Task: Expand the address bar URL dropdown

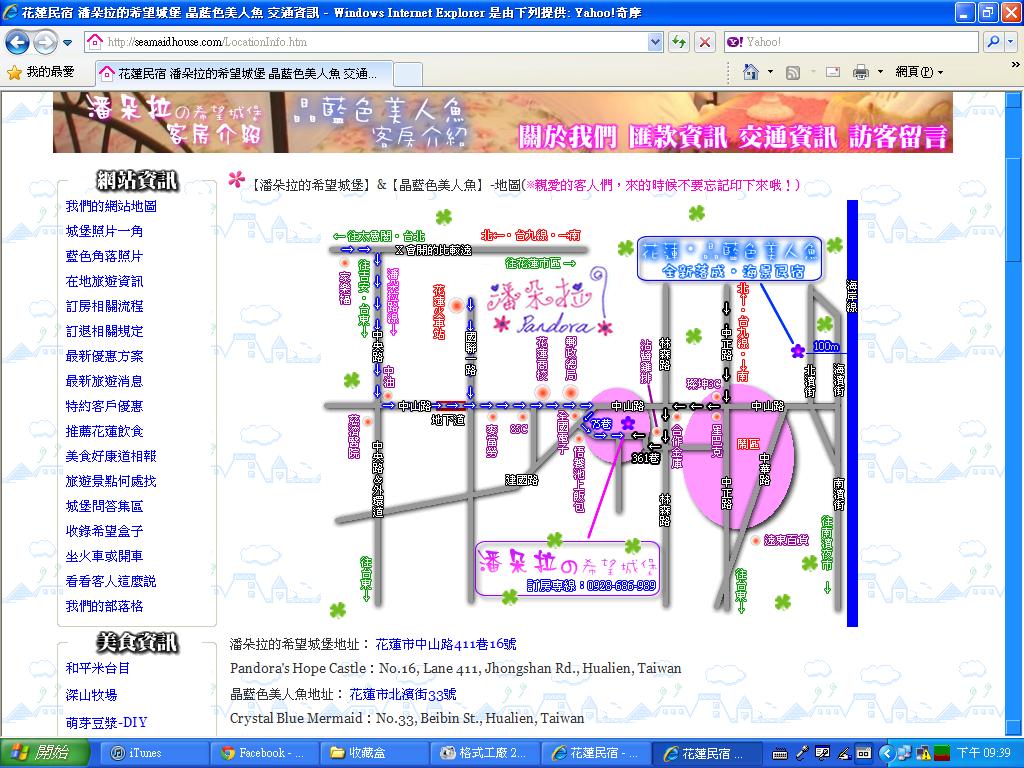Action: pos(655,42)
